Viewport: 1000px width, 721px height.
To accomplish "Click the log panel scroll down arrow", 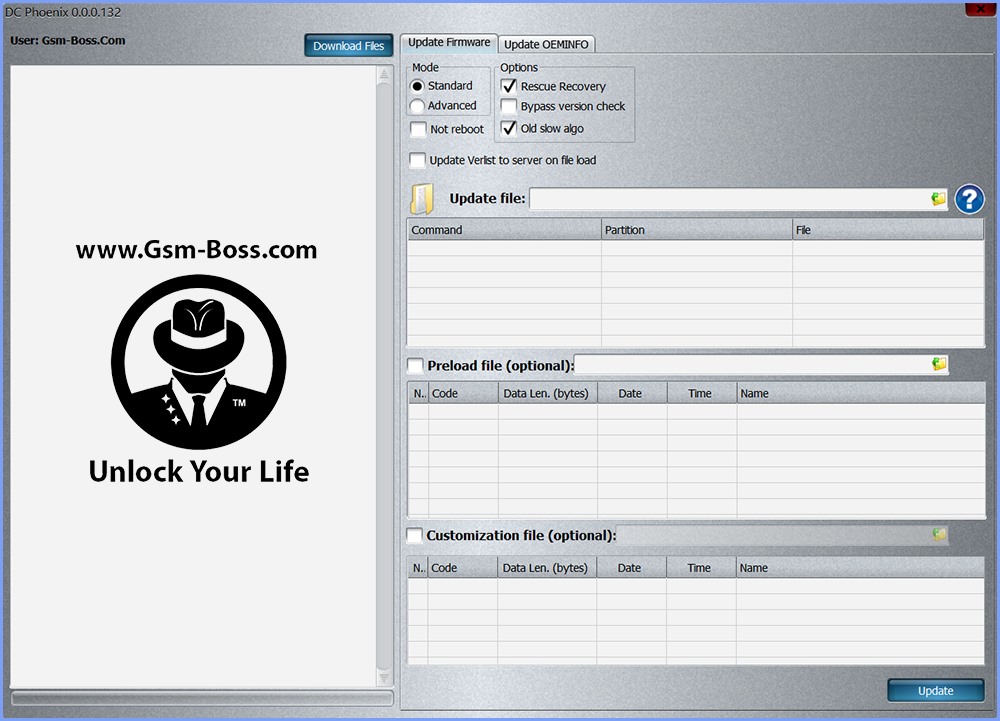I will coord(384,677).
